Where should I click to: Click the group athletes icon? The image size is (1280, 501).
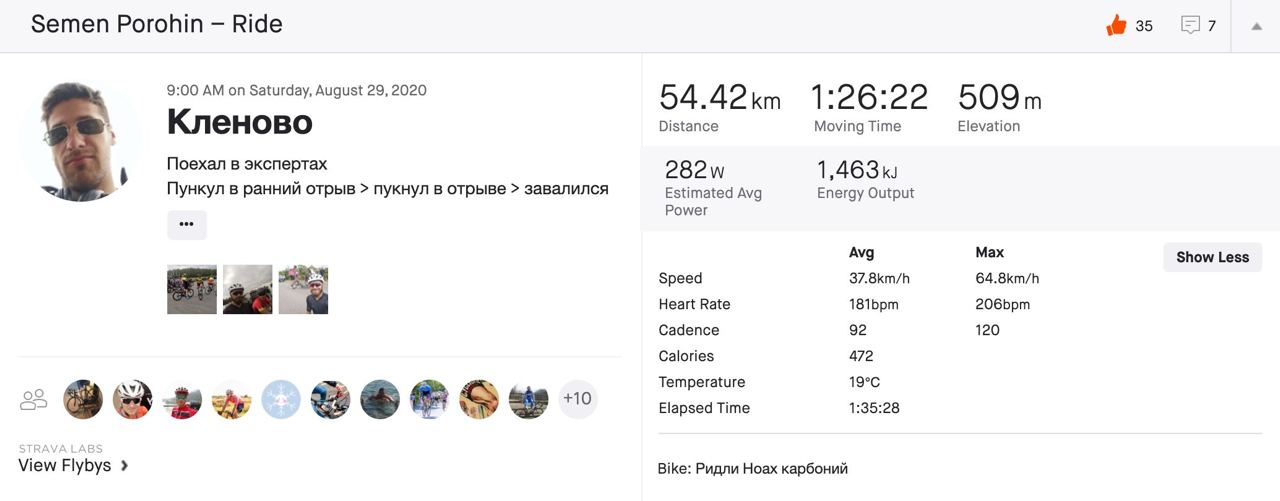click(x=34, y=400)
